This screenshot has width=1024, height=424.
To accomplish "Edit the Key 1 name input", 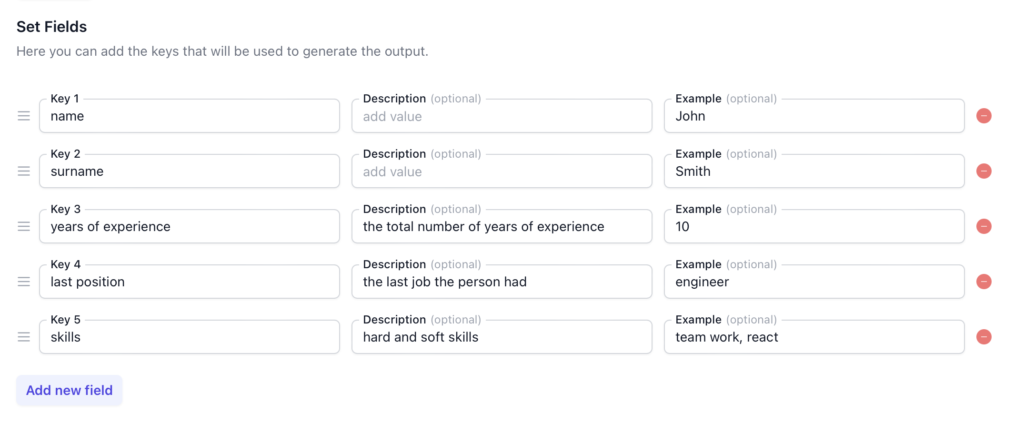I will (x=190, y=117).
